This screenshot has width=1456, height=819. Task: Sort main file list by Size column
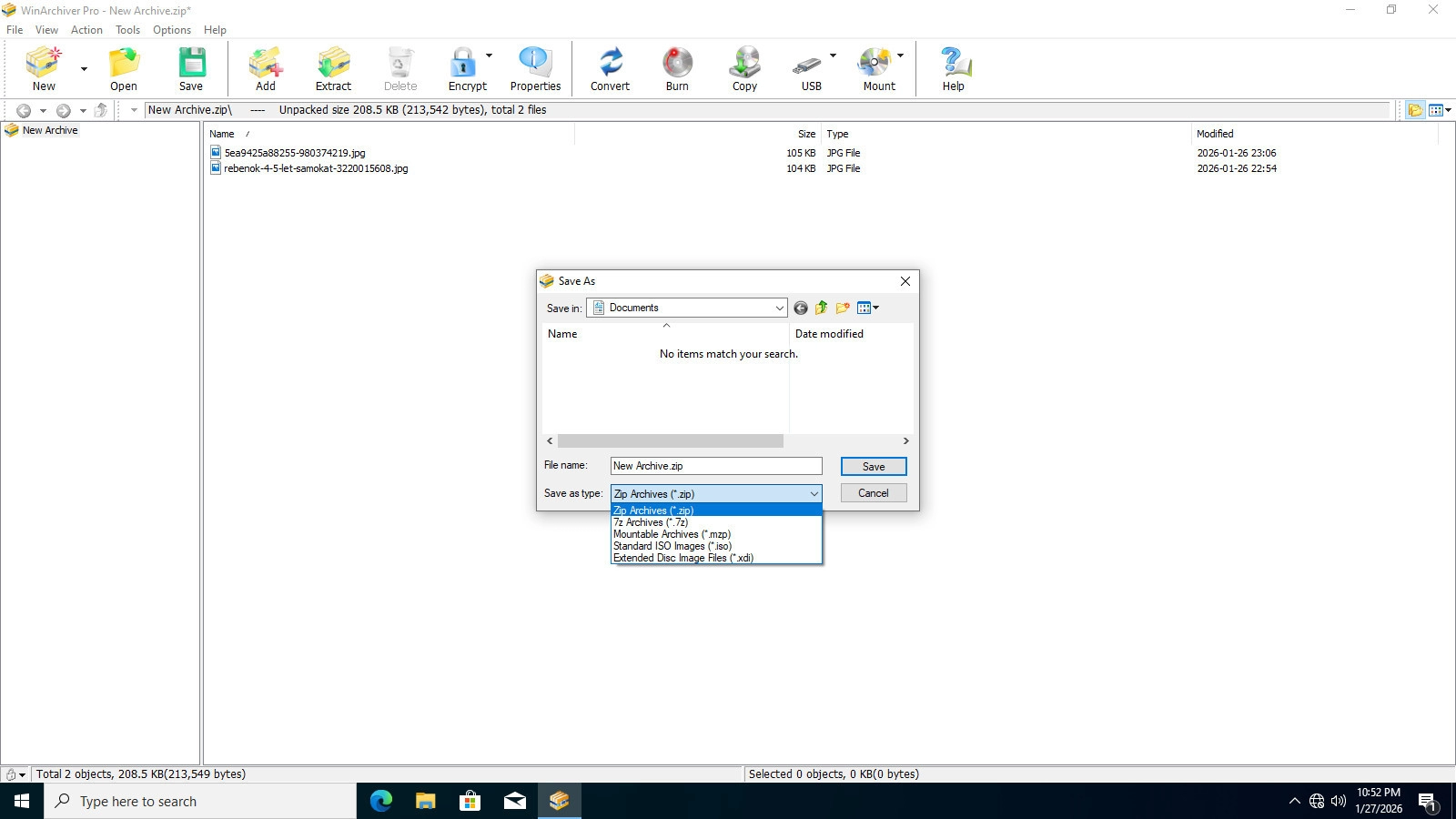click(806, 134)
